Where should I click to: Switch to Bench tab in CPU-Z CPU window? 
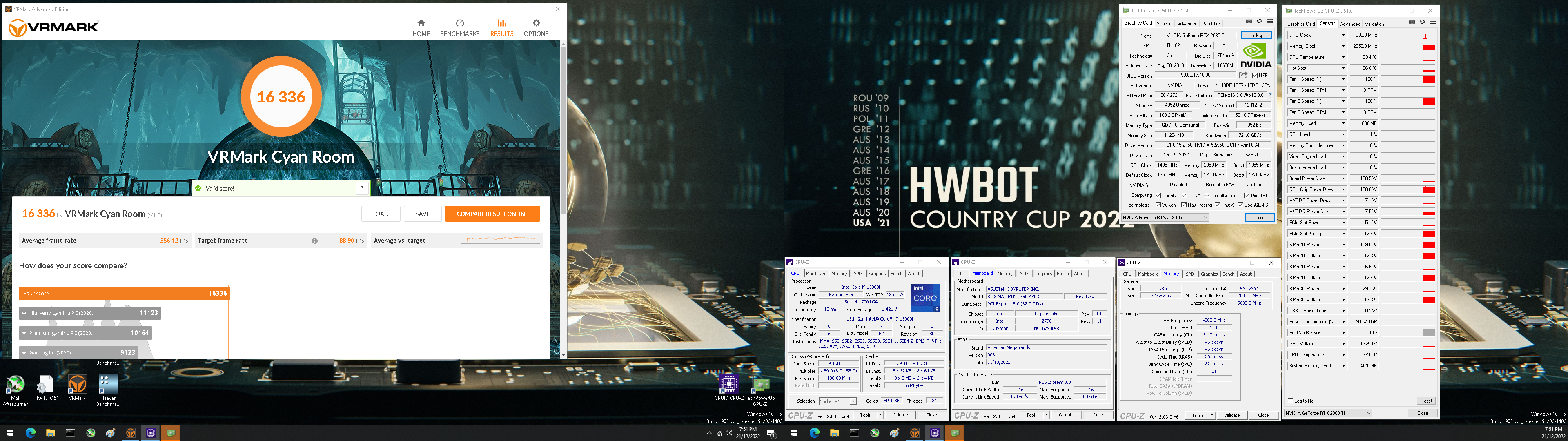897,274
